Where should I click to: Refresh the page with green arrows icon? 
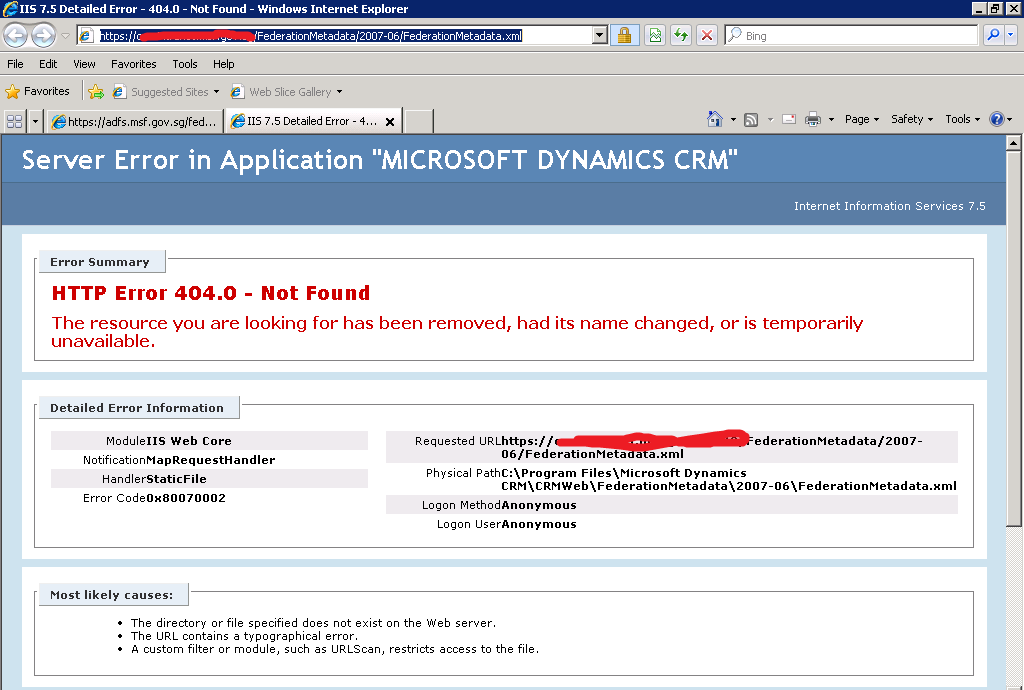[681, 35]
